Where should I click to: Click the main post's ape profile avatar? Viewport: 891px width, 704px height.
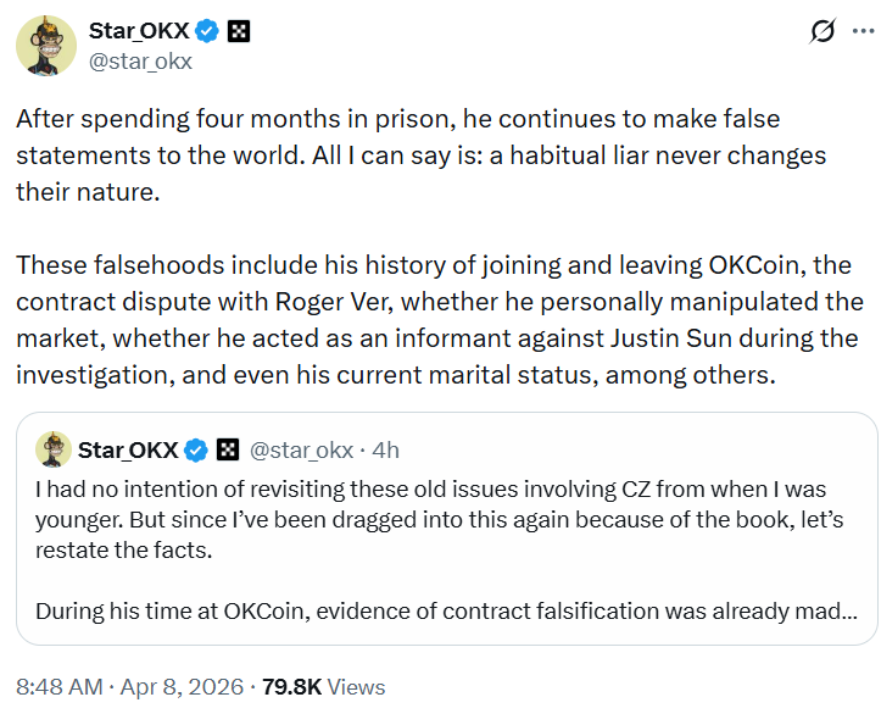[46, 46]
